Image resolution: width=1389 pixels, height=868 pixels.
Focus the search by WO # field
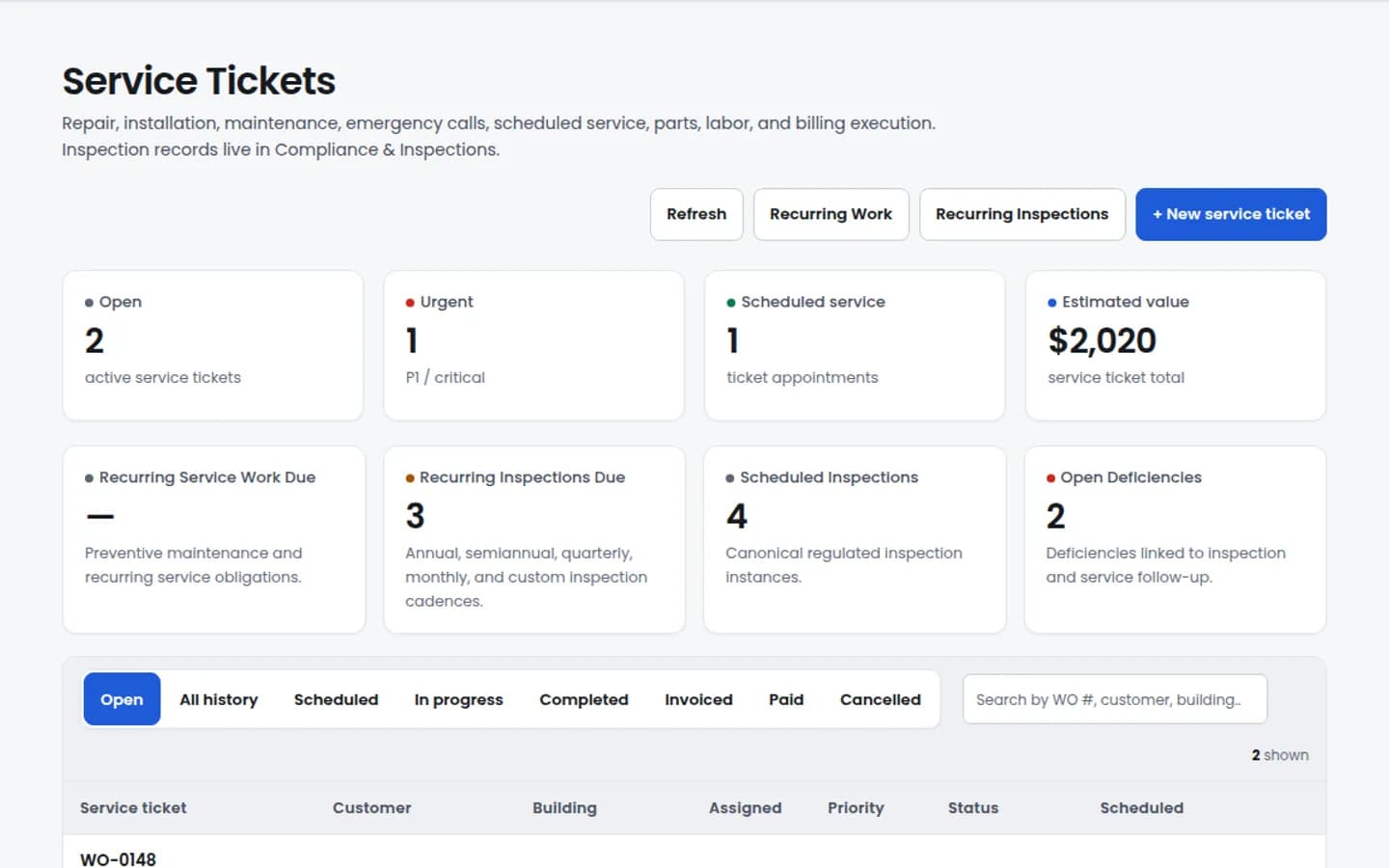point(1114,699)
